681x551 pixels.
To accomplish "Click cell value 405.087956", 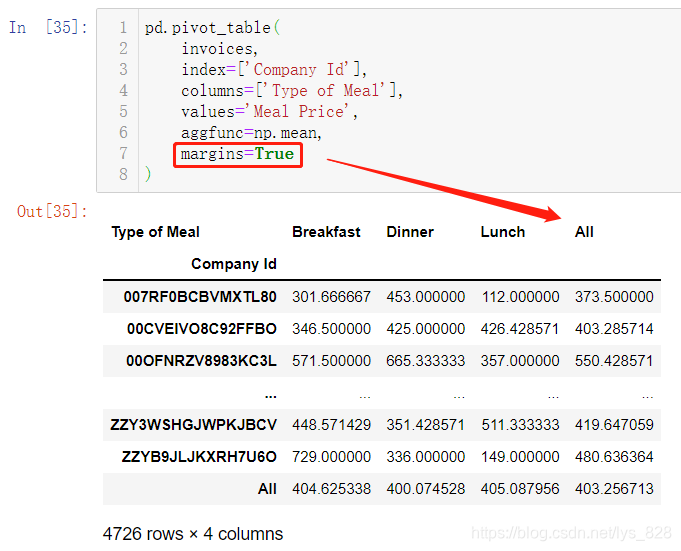I will coord(520,489).
